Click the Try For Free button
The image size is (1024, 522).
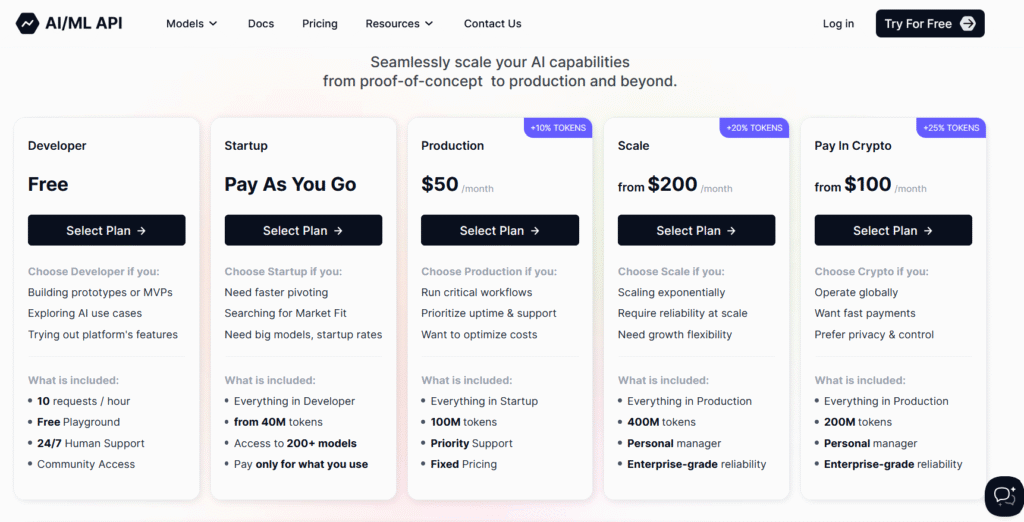point(930,24)
